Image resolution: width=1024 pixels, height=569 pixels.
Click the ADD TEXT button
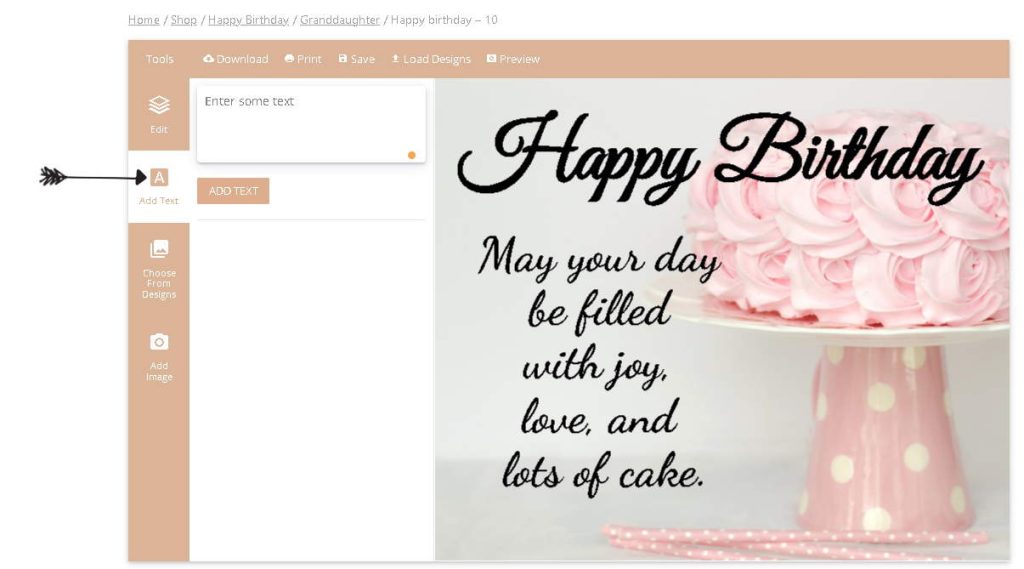pos(233,191)
